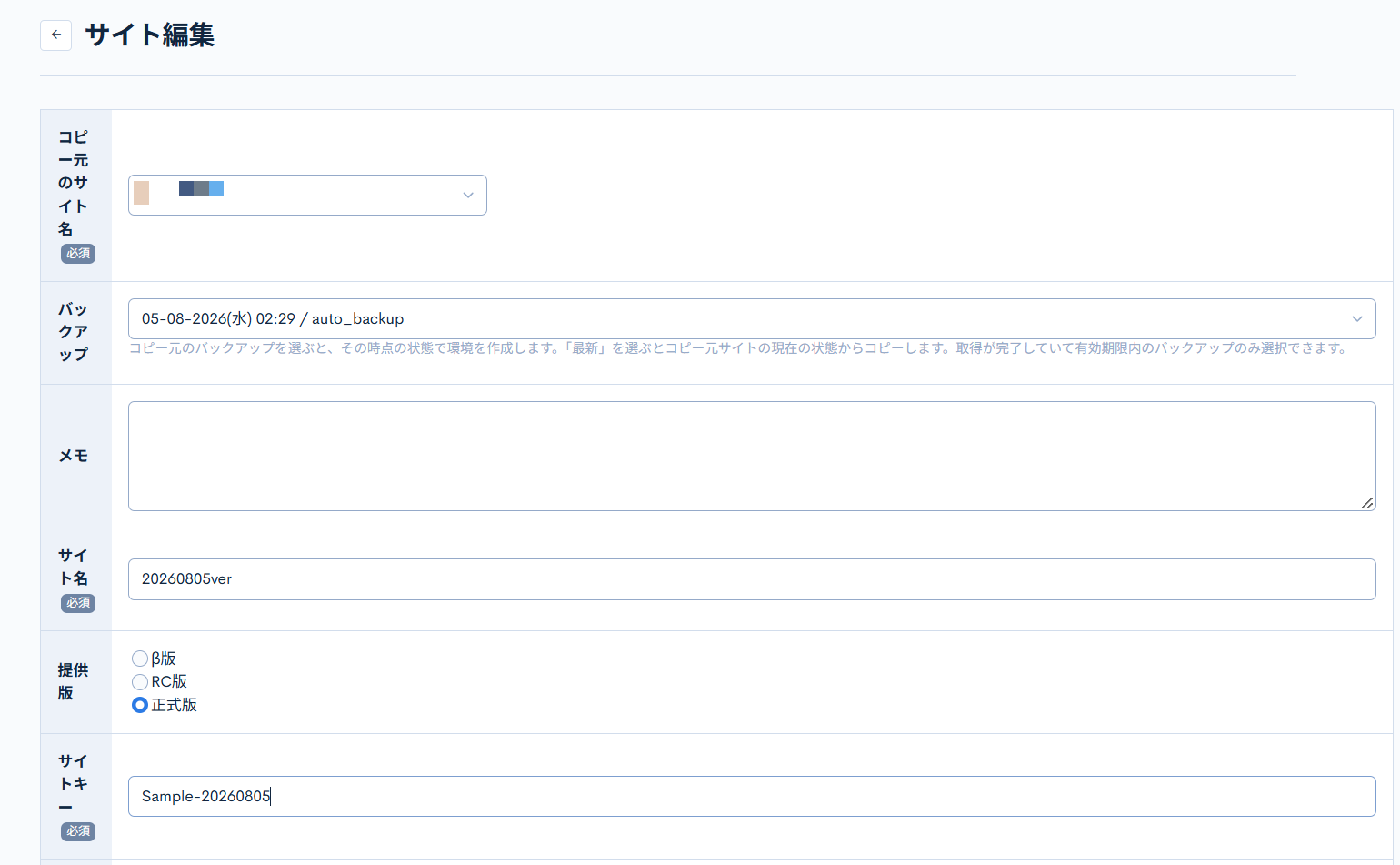Select the β版 radio option
This screenshot has width=1400, height=865.
click(x=140, y=659)
